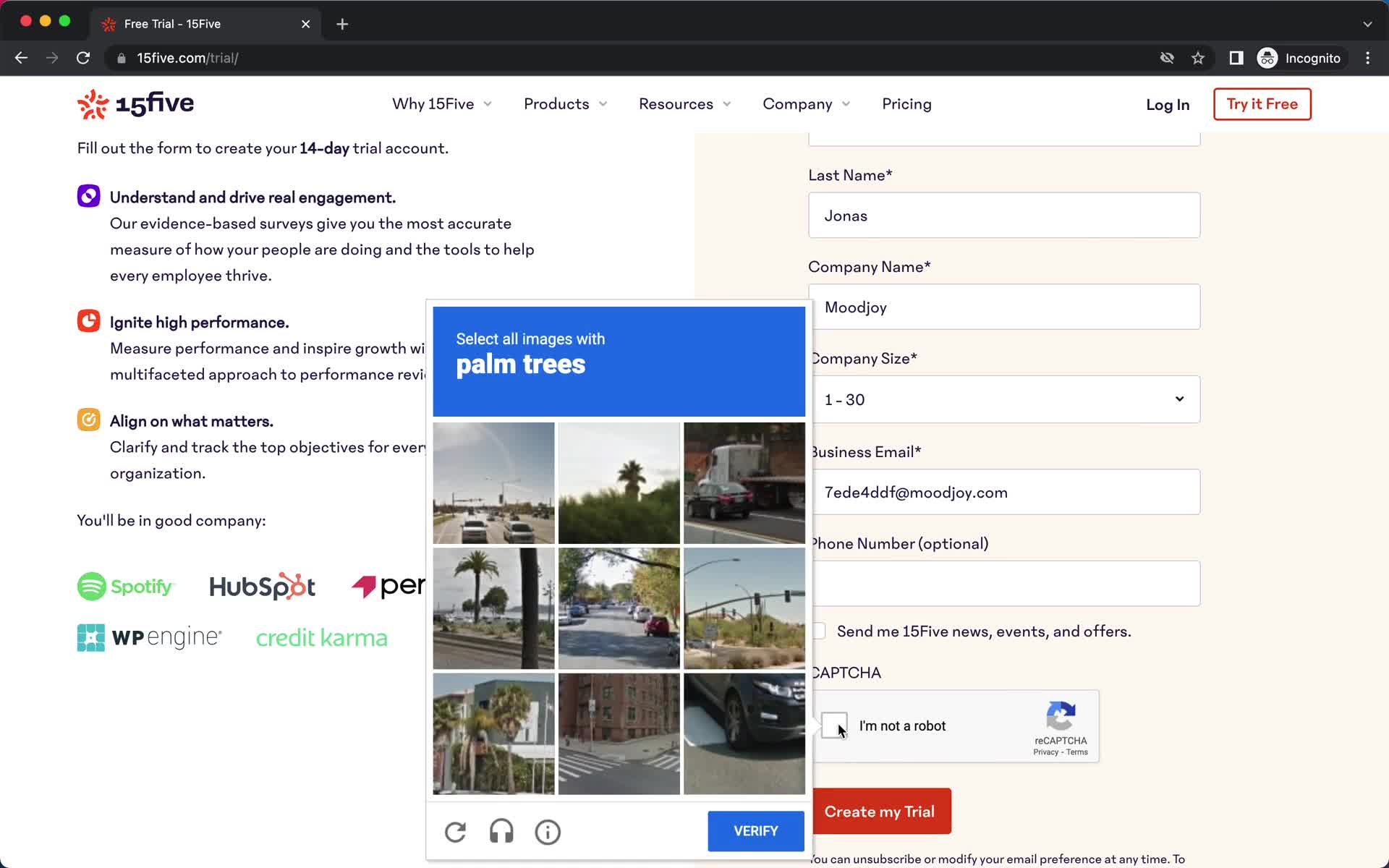The width and height of the screenshot is (1389, 868).
Task: Open a new browser tab
Action: click(x=342, y=24)
